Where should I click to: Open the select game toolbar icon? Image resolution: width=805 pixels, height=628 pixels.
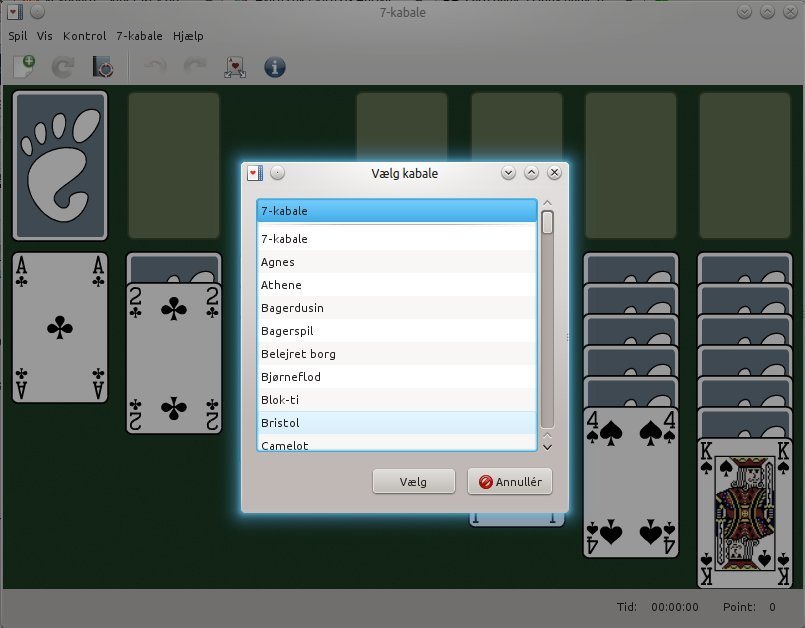[103, 67]
